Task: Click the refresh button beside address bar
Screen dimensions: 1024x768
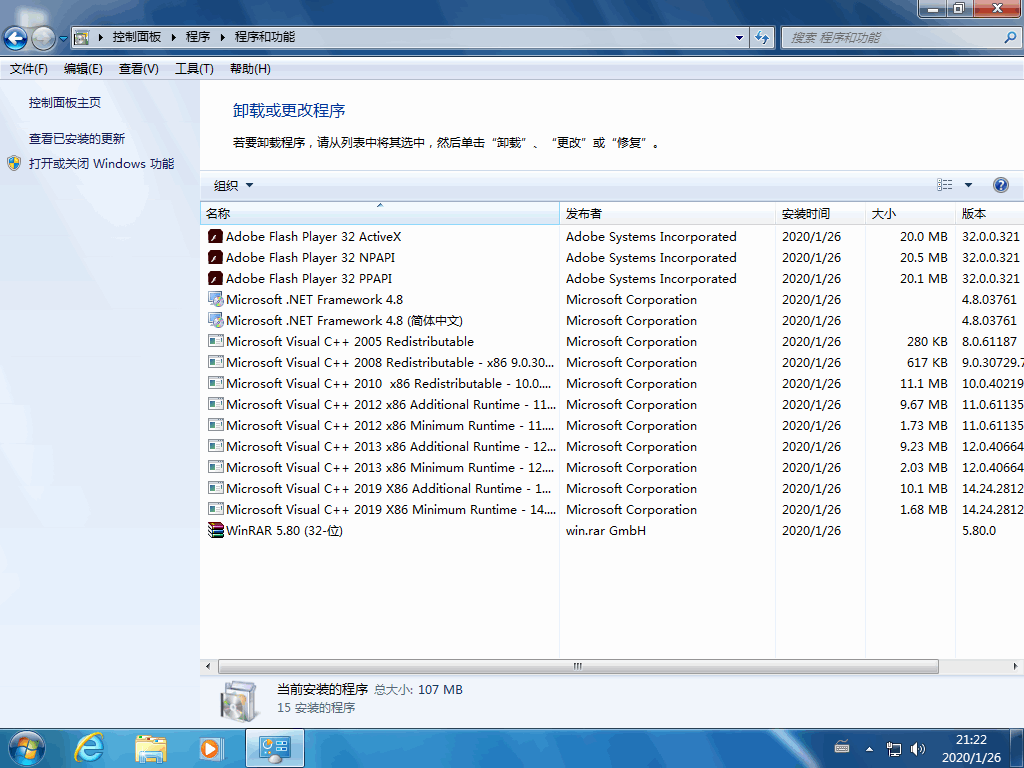Action: coord(762,37)
